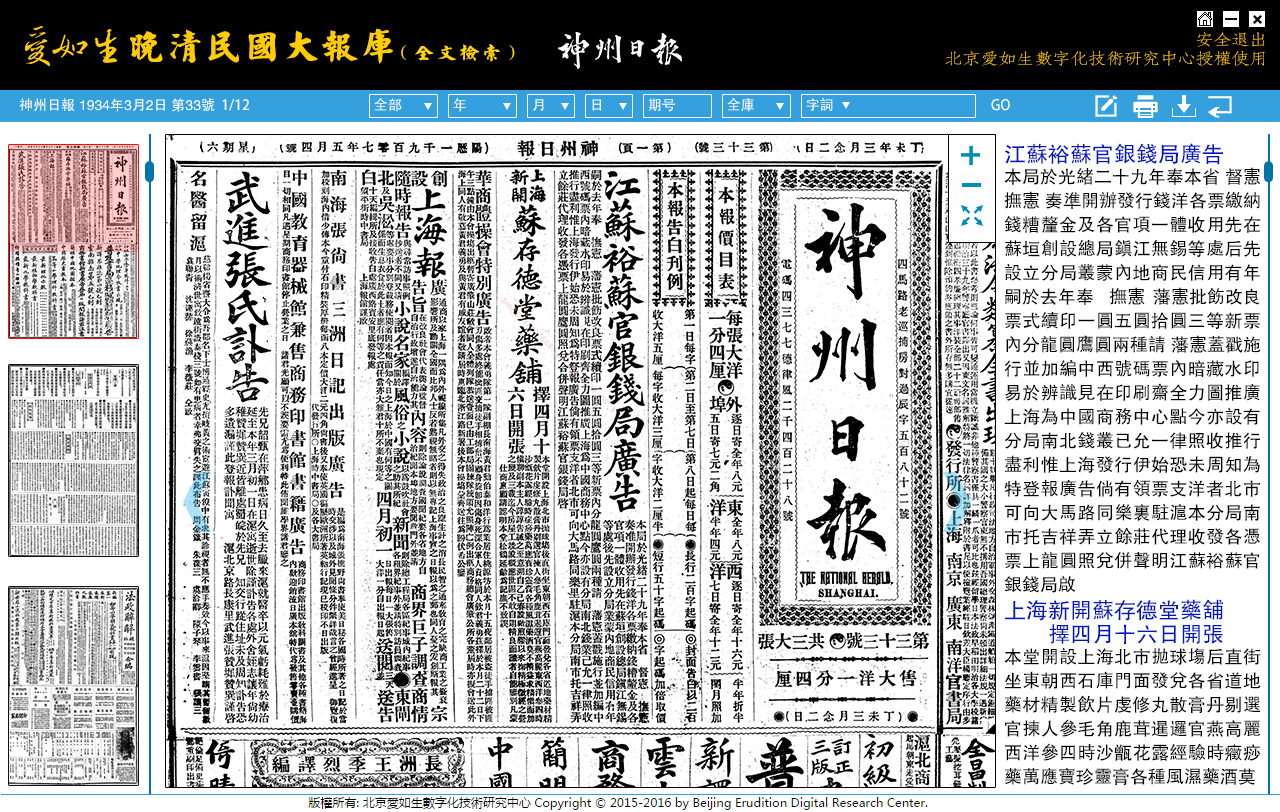Image resolution: width=1280 pixels, height=812 pixels.
Task: Open the 全庫 database dropdown
Action: 756,104
